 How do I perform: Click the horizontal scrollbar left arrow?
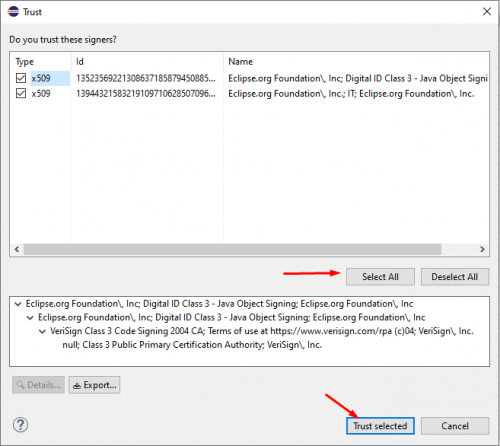(17, 249)
